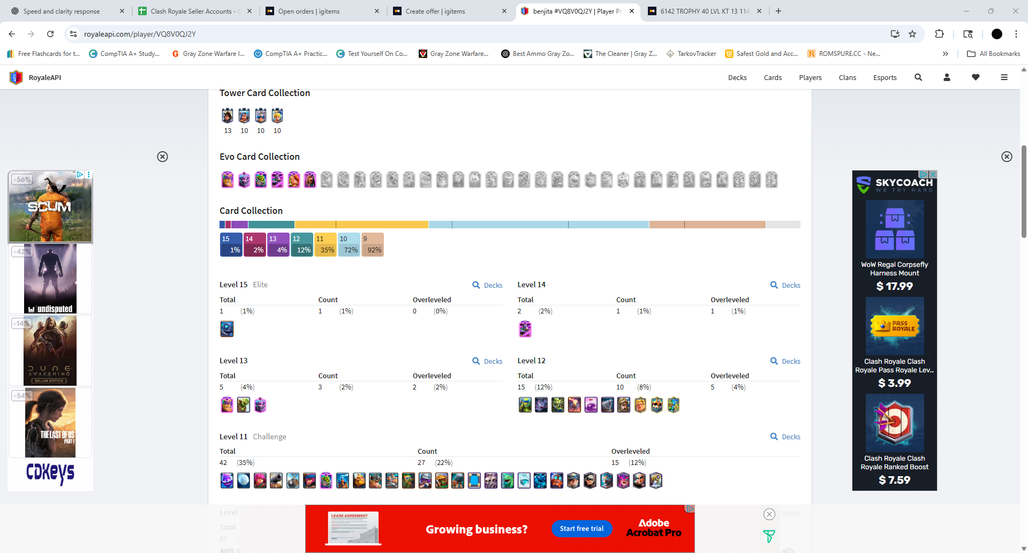Open Cards in the RoyaleAPI navigation
This screenshot has height=553, width=1028.
coord(772,77)
